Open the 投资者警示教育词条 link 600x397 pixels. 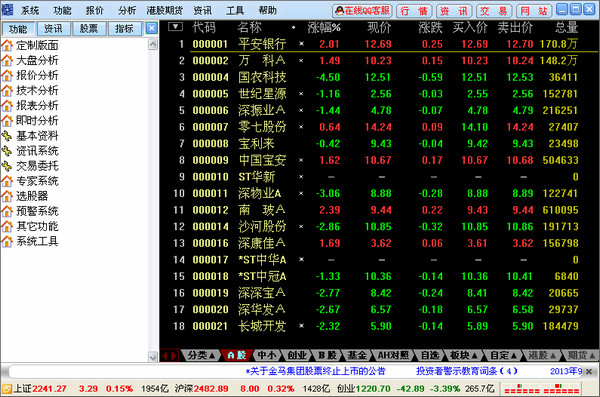[466, 371]
